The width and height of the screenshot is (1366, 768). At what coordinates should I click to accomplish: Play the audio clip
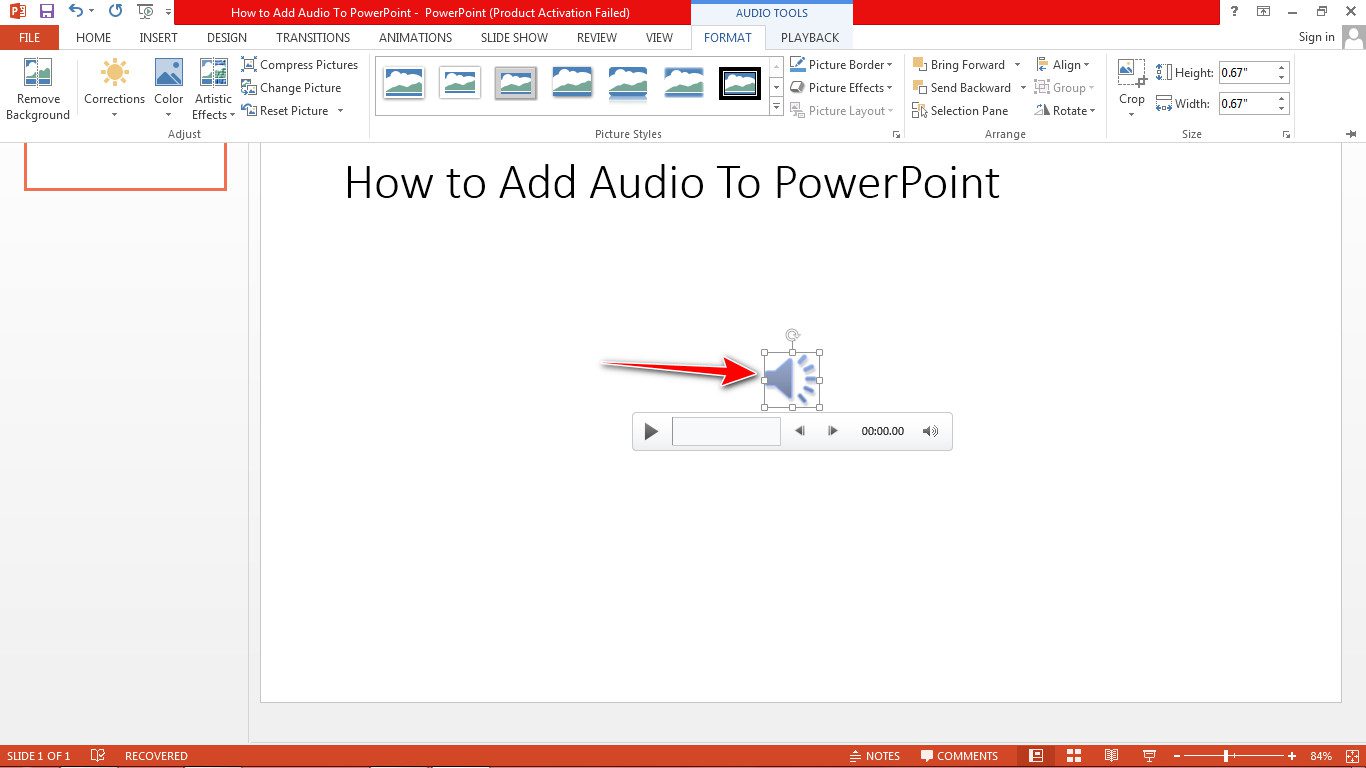(651, 432)
